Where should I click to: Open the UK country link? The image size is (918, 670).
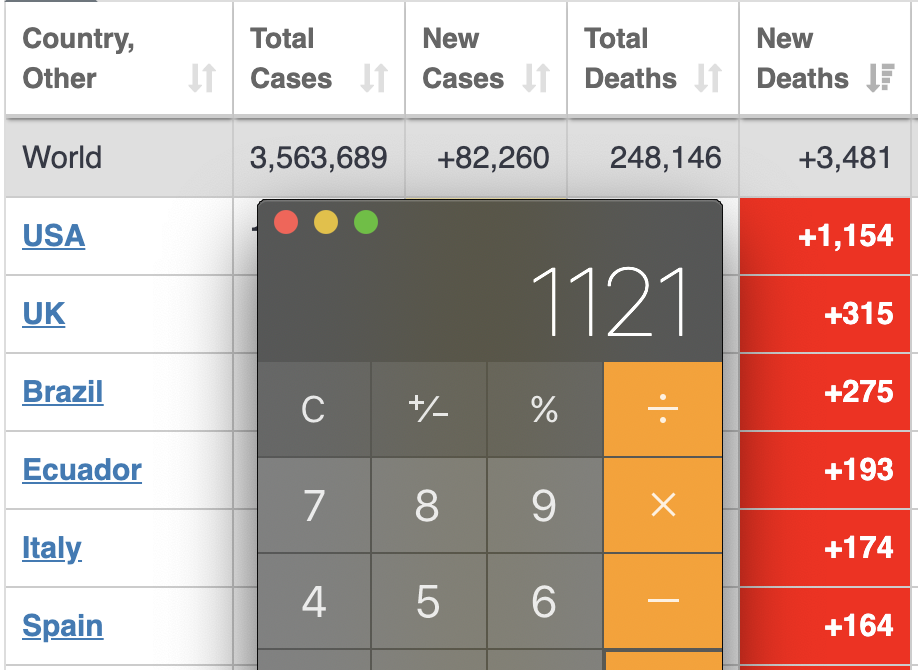point(44,314)
